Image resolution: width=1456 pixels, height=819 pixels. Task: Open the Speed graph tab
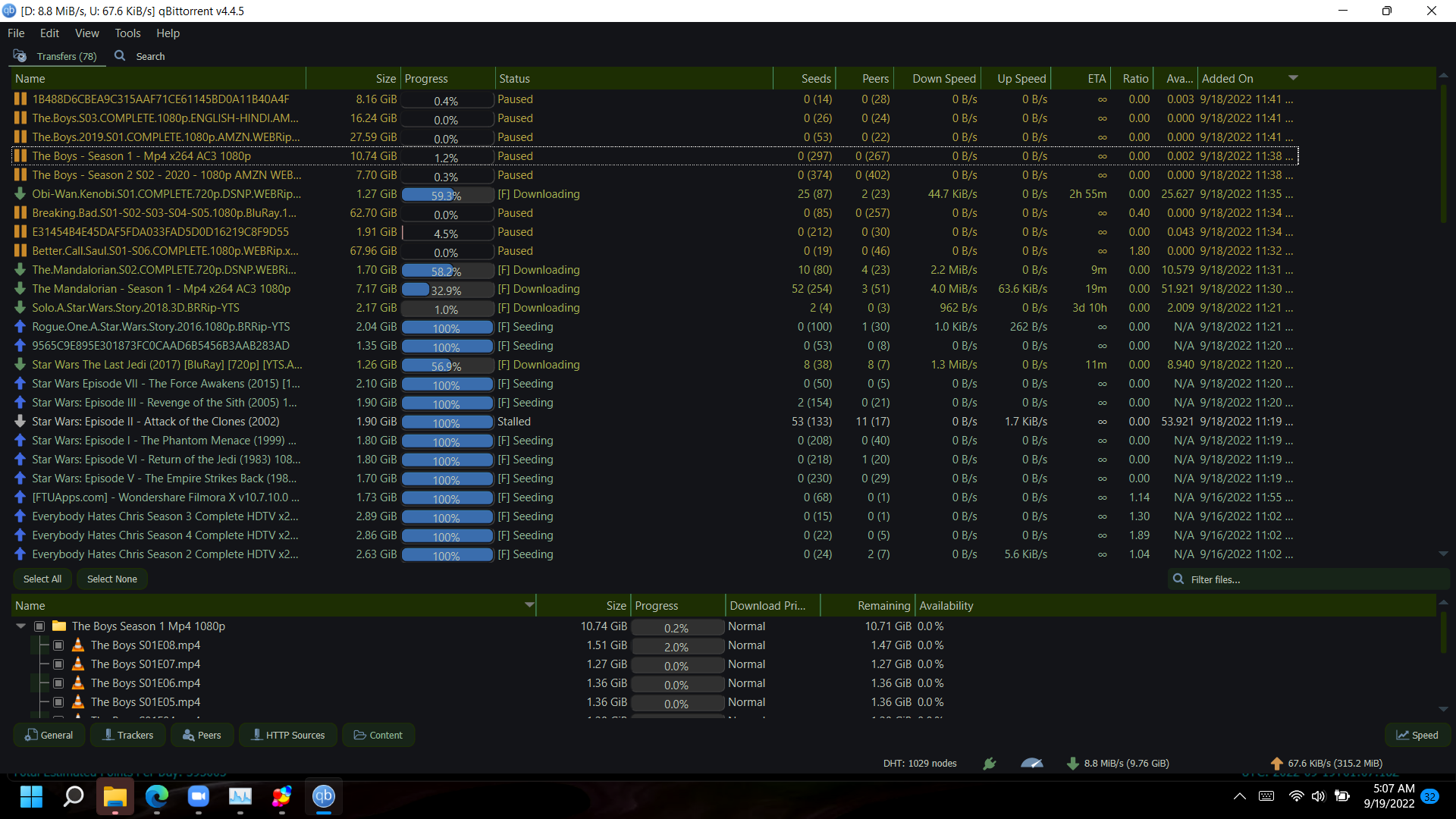pos(1417,735)
